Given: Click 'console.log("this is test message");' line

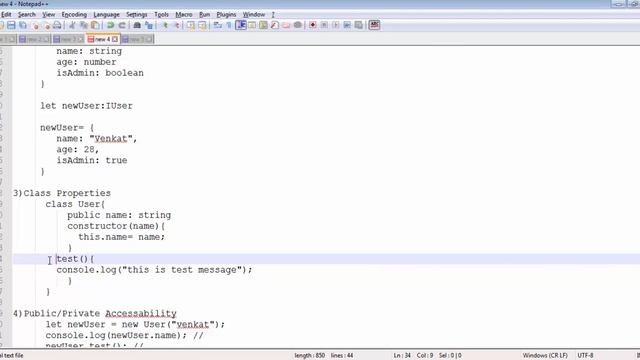Looking at the screenshot, I should [x=154, y=270].
